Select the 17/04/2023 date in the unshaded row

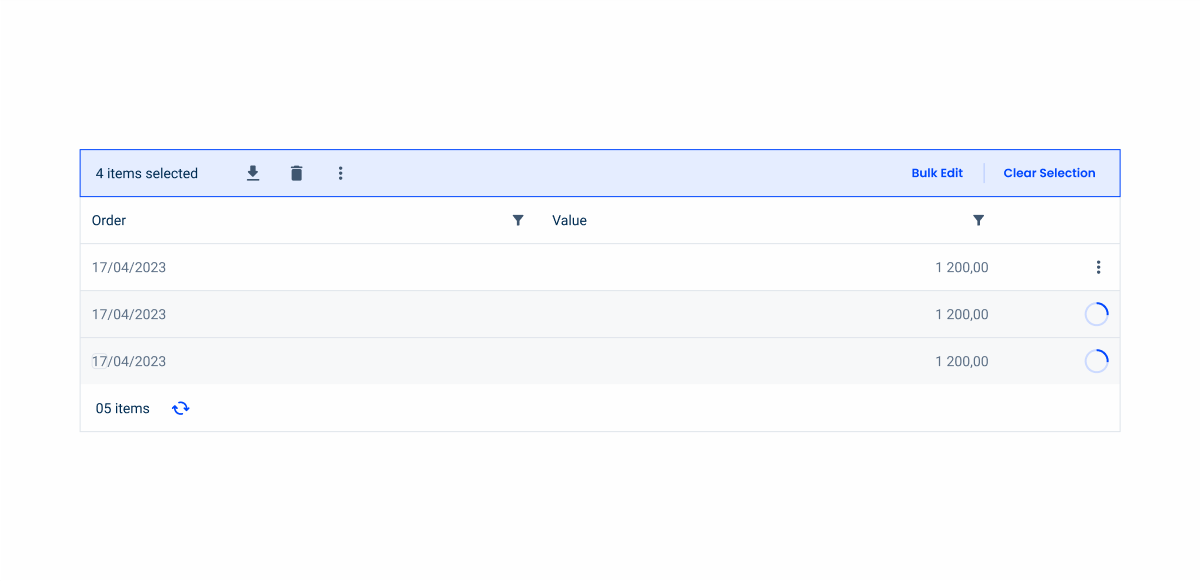(x=129, y=267)
